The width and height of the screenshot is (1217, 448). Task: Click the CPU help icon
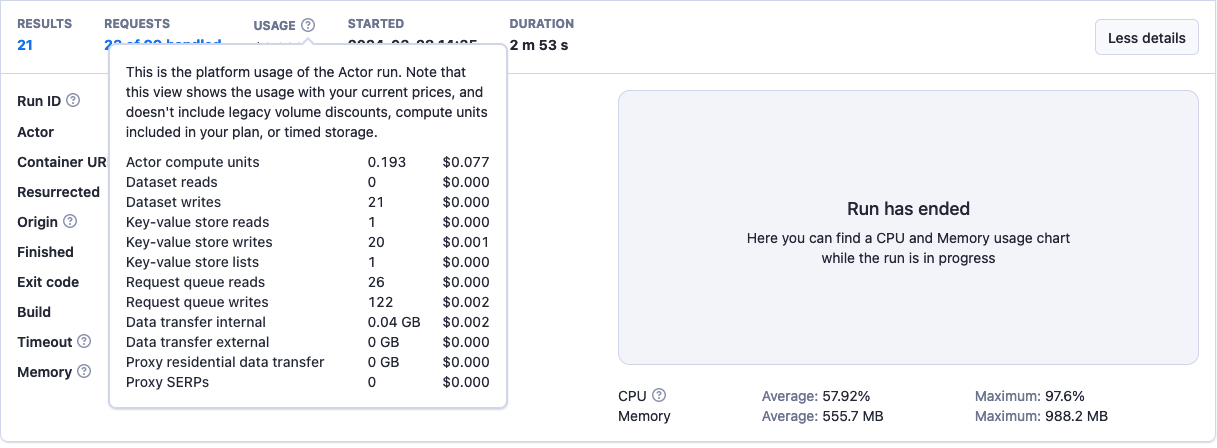point(659,395)
